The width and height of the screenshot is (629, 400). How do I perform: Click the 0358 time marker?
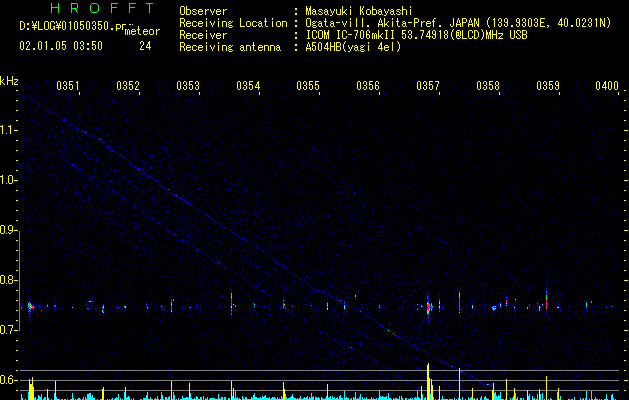488,86
